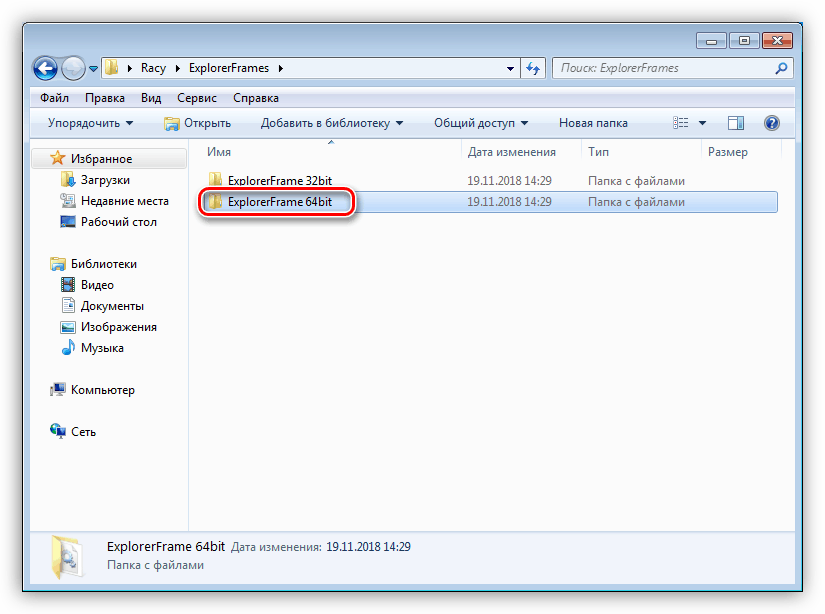Expand the arrow after ExplorerFrames breadcrumb
The height and width of the screenshot is (614, 825).
[280, 68]
